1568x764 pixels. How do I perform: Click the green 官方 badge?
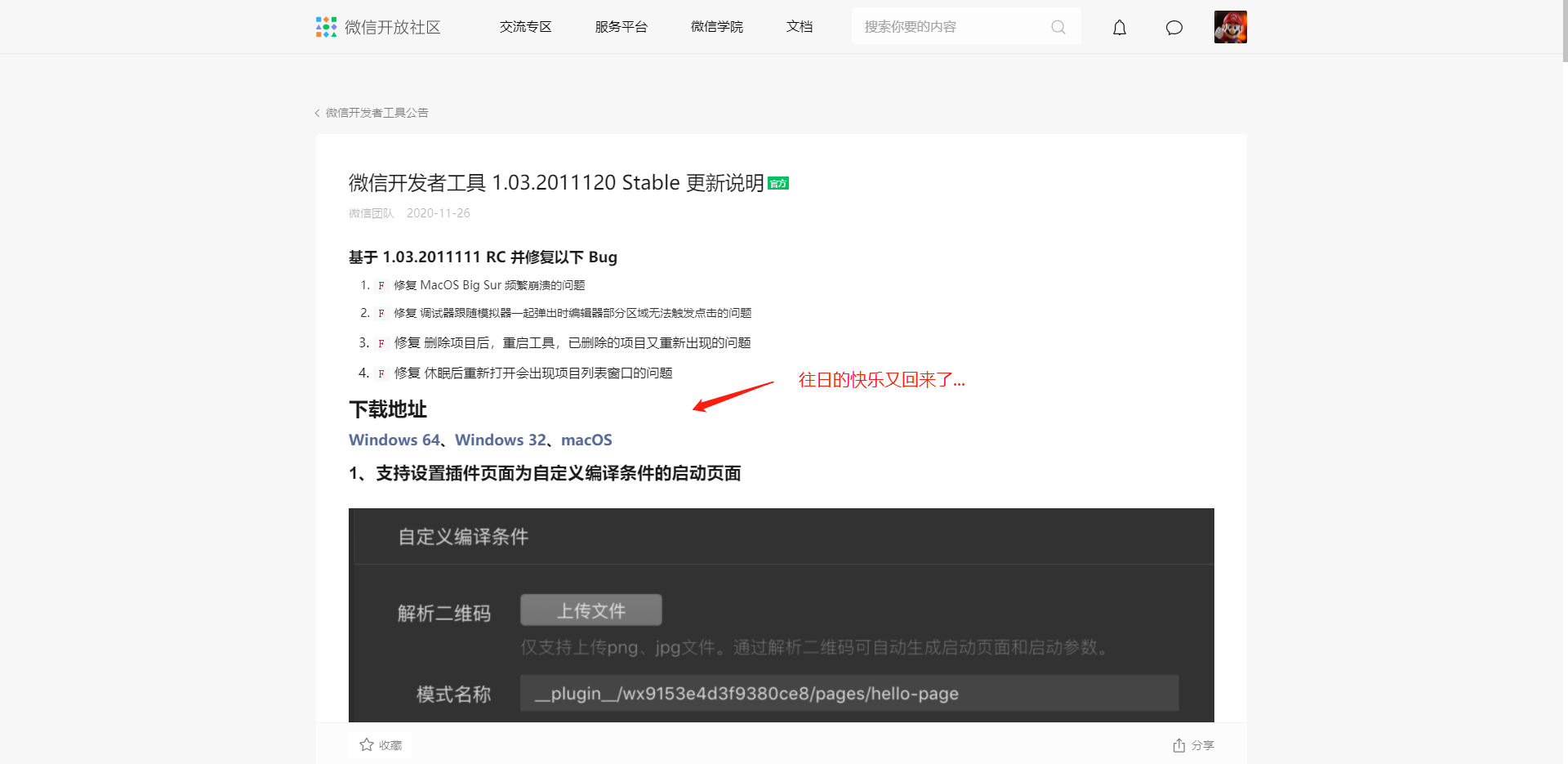point(778,183)
